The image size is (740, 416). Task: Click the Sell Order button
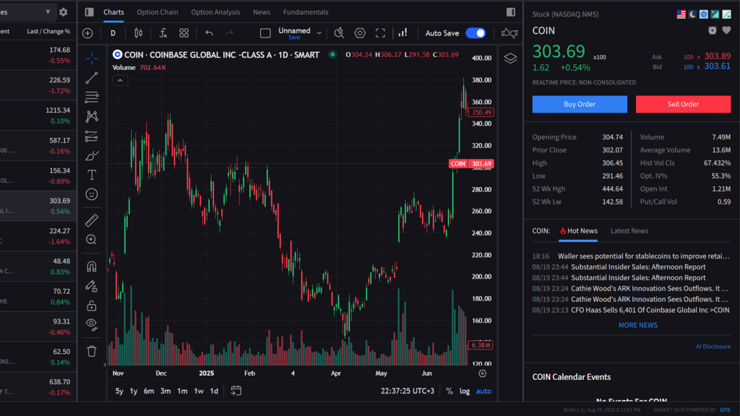click(x=683, y=104)
